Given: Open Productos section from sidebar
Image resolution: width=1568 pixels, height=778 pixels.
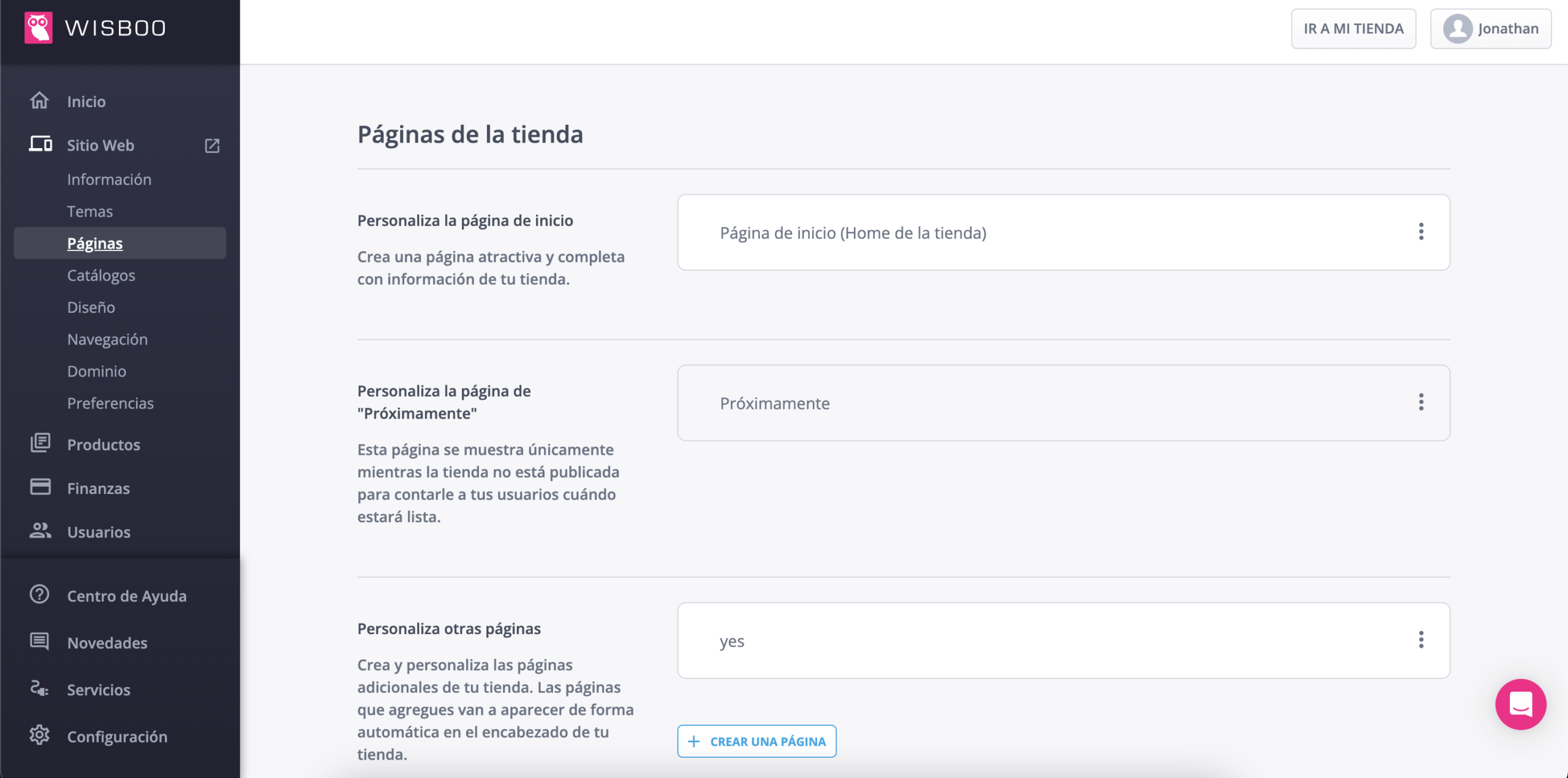Looking at the screenshot, I should 104,443.
